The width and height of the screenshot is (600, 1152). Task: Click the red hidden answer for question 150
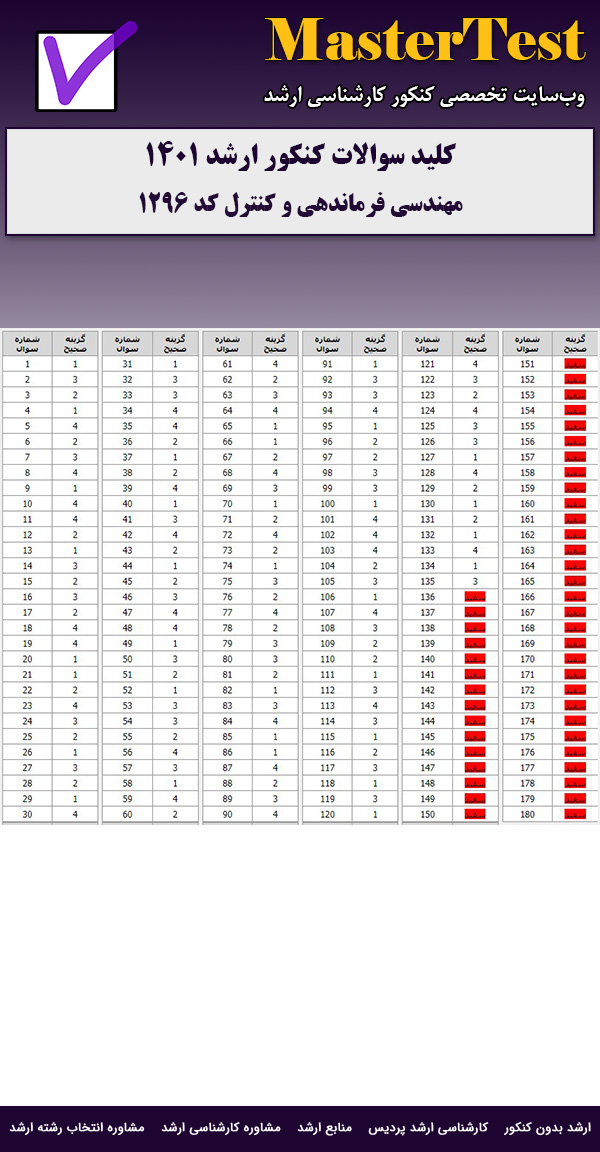[474, 814]
